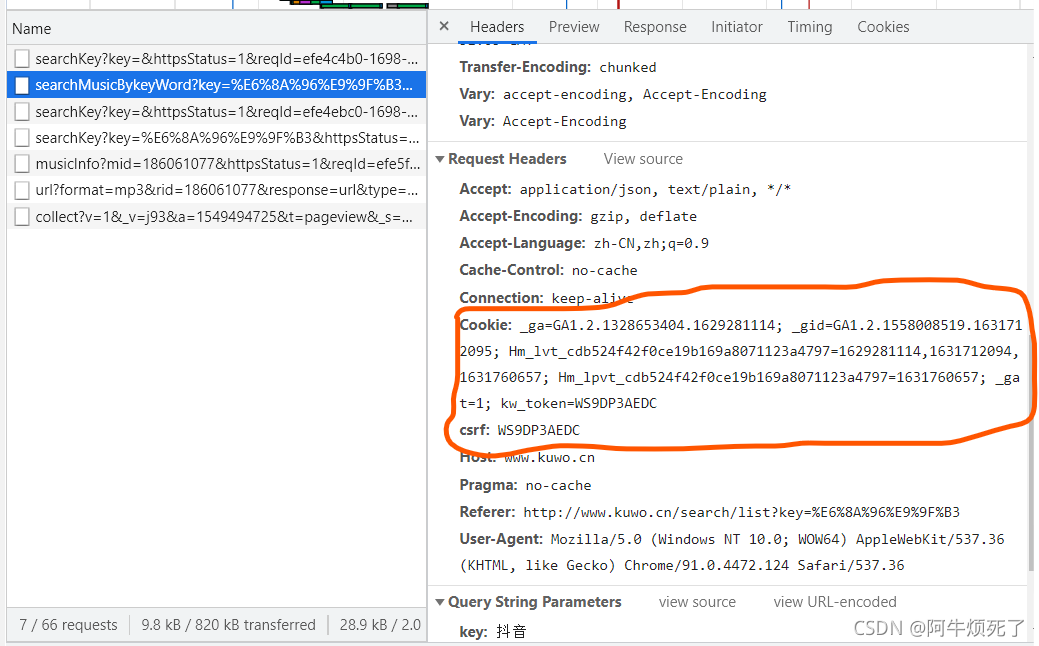Click the Cookie header value text
This screenshot has width=1039, height=646.
(741, 364)
